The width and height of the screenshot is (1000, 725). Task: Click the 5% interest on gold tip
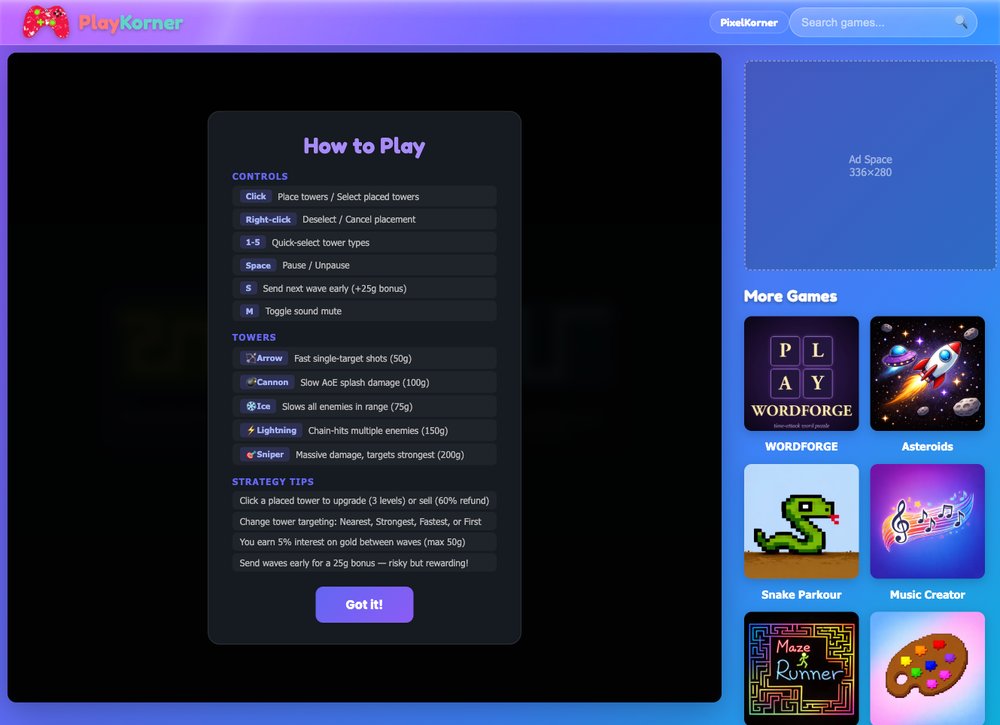tap(364, 542)
